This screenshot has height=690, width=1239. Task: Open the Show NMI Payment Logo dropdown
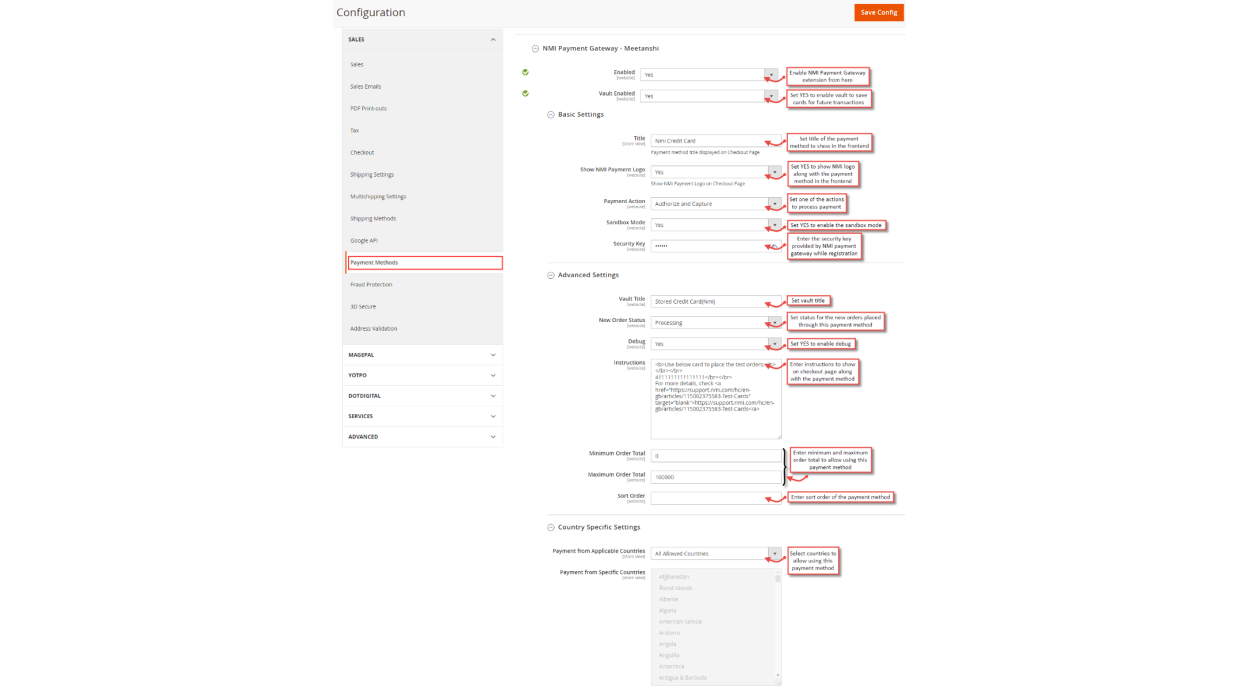point(716,172)
